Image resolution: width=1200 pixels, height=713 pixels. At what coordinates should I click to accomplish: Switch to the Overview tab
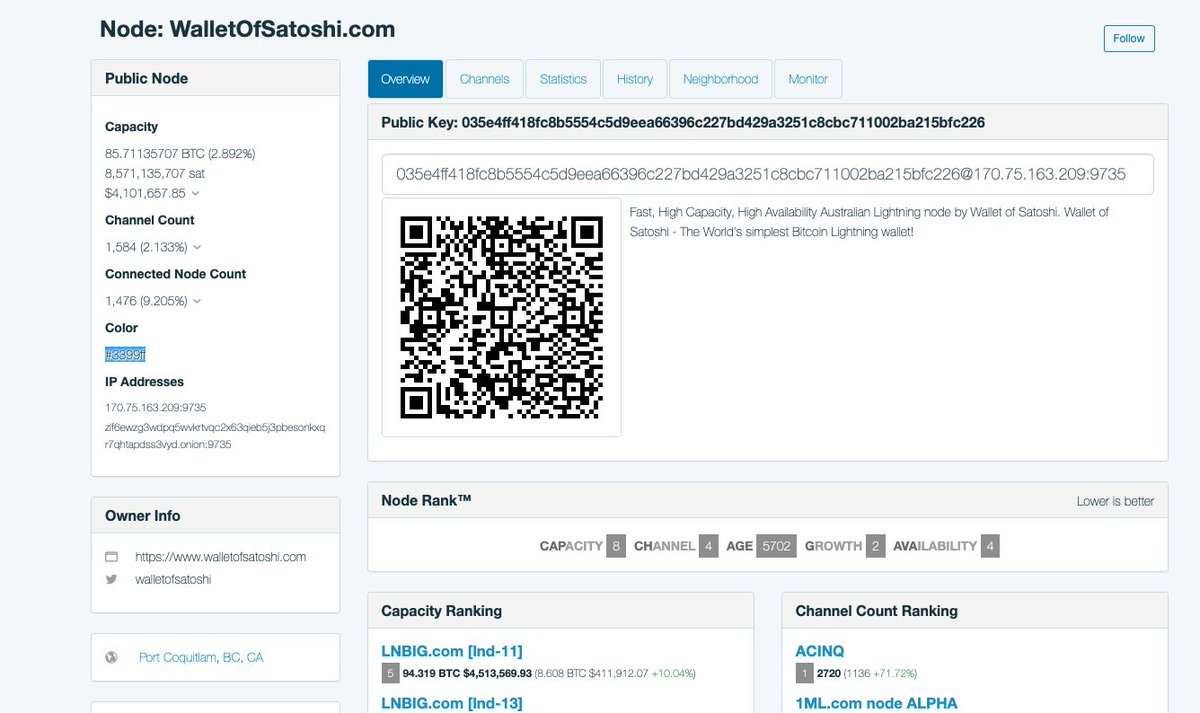tap(405, 79)
